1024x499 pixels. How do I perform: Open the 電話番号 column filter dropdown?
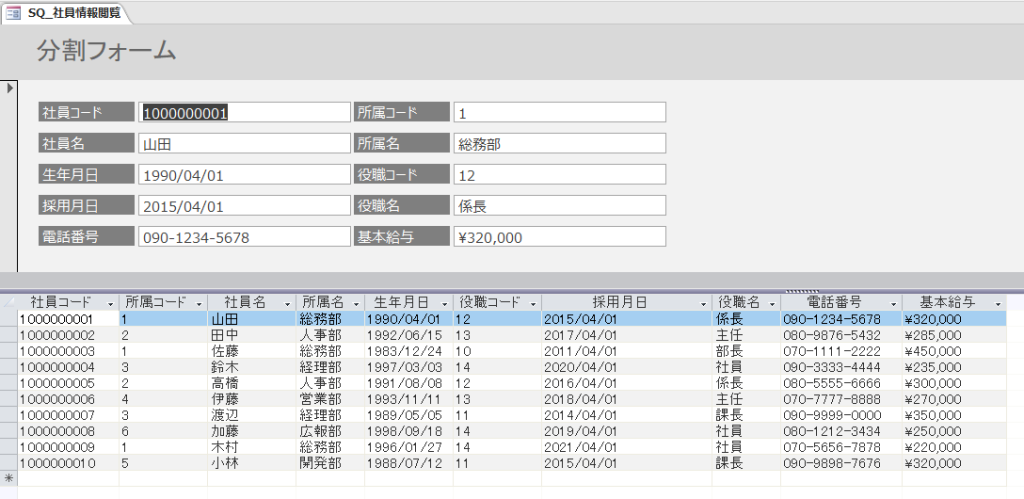click(892, 303)
